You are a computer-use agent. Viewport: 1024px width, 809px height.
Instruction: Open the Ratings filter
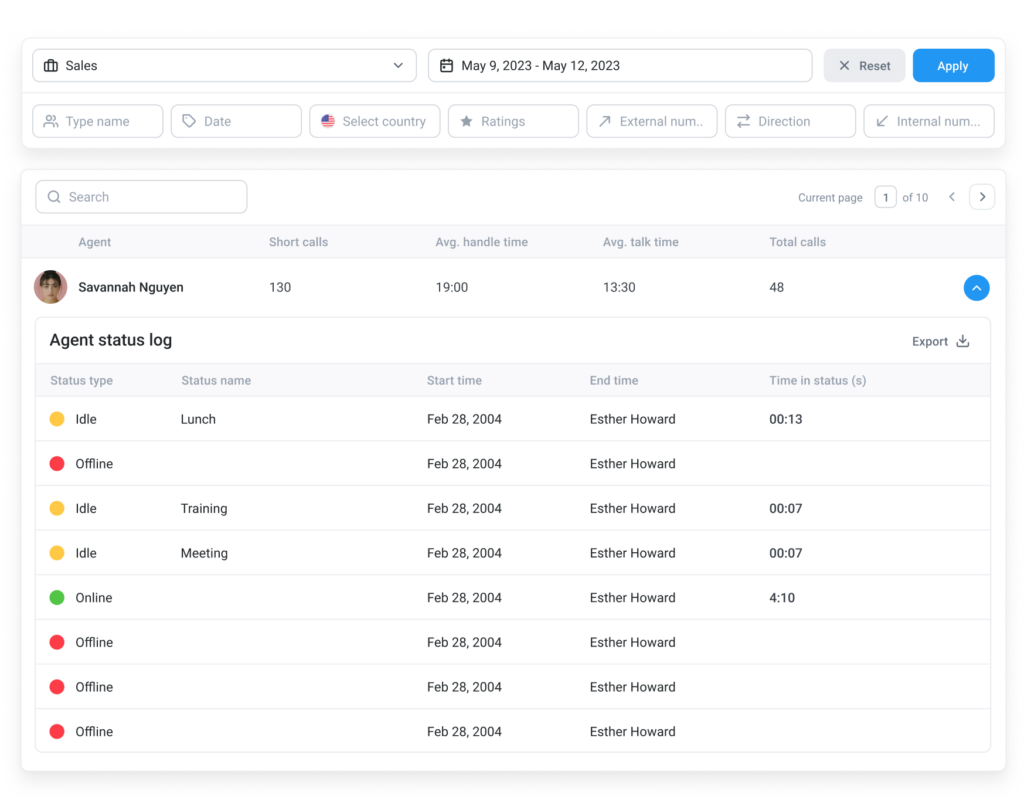[x=513, y=121]
